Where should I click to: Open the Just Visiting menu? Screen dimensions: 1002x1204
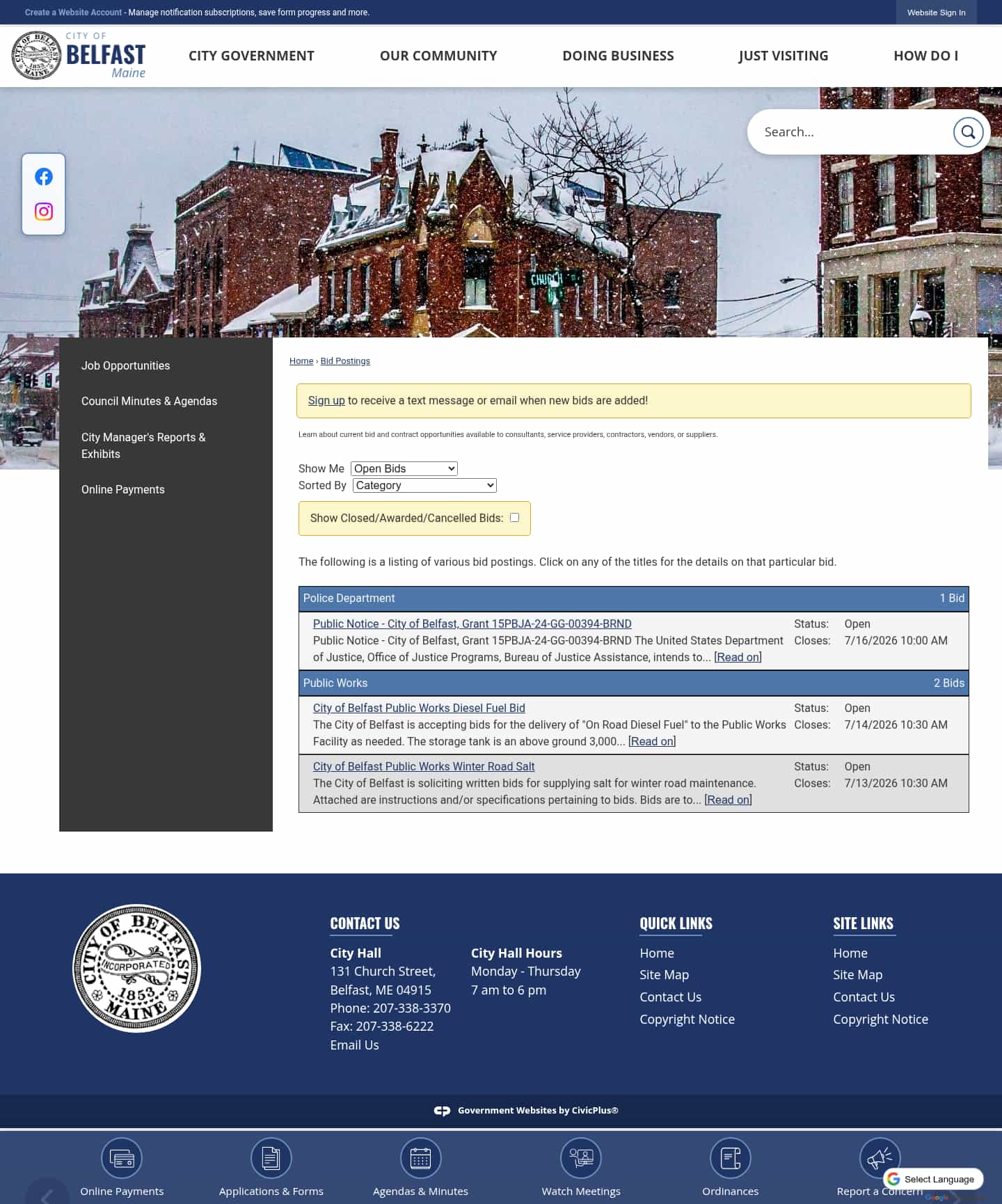coord(784,56)
